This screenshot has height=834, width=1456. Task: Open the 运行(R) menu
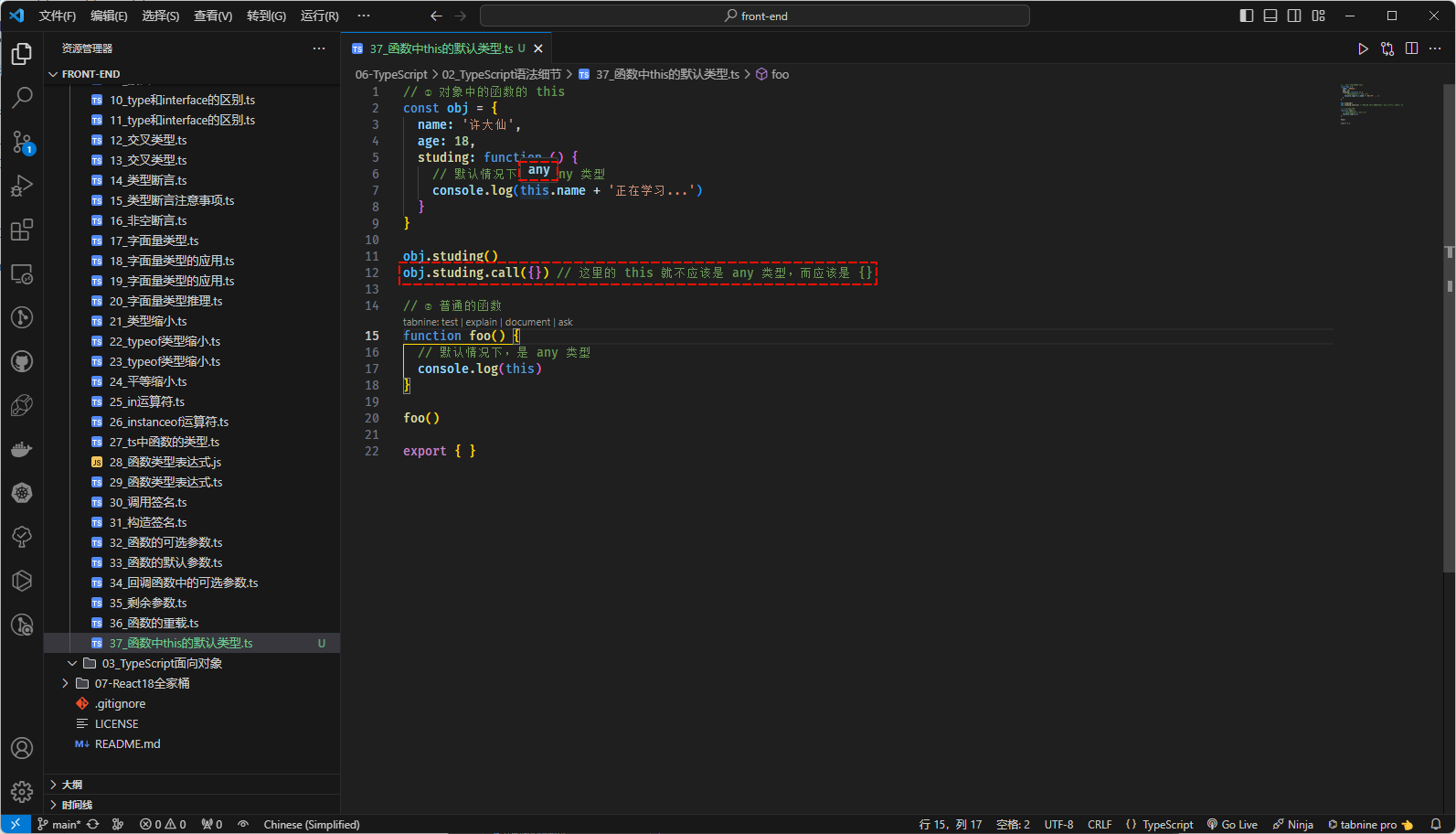coord(319,16)
